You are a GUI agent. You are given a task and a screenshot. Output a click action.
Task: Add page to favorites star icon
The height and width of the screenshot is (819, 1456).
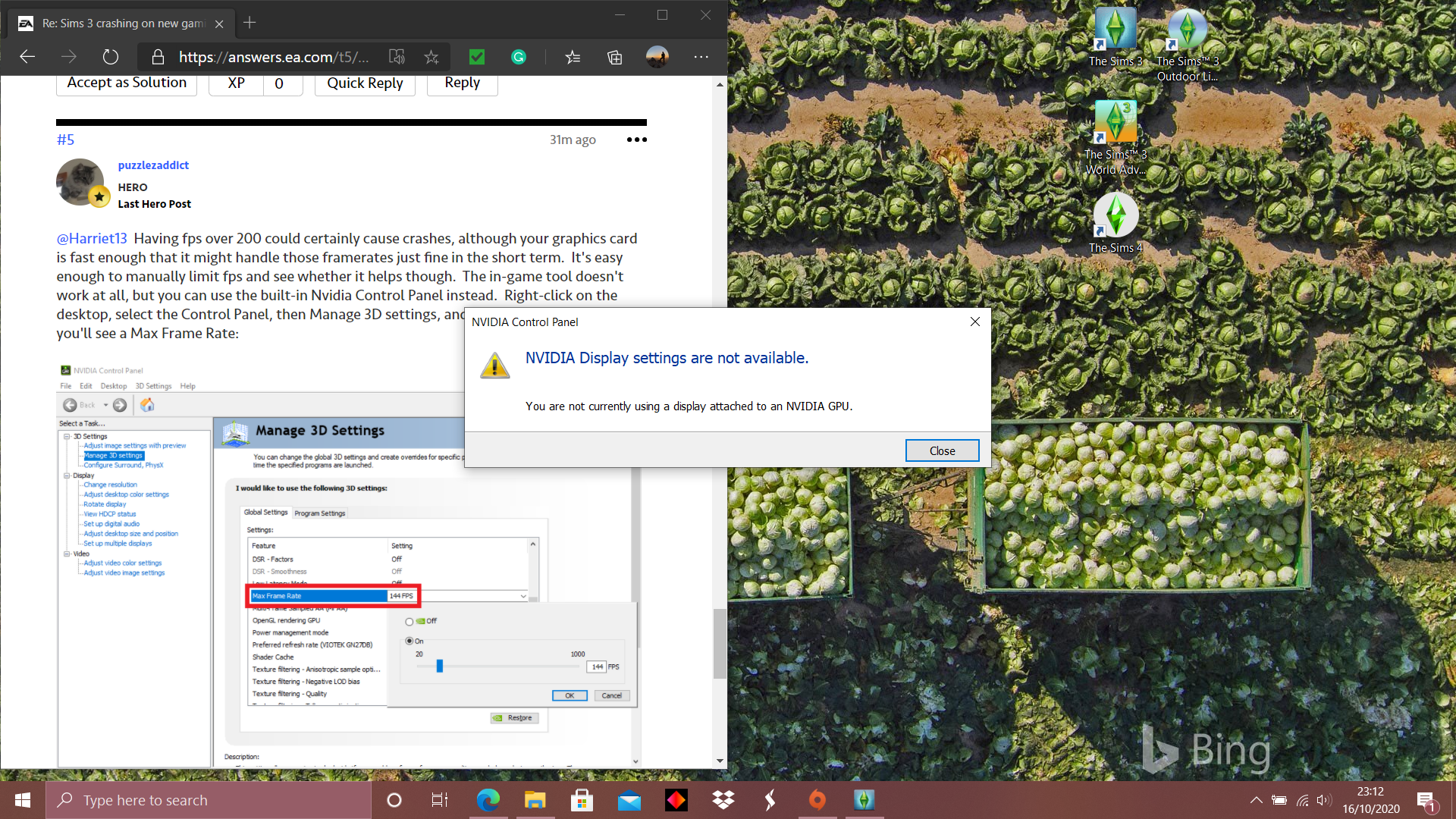pyautogui.click(x=431, y=57)
